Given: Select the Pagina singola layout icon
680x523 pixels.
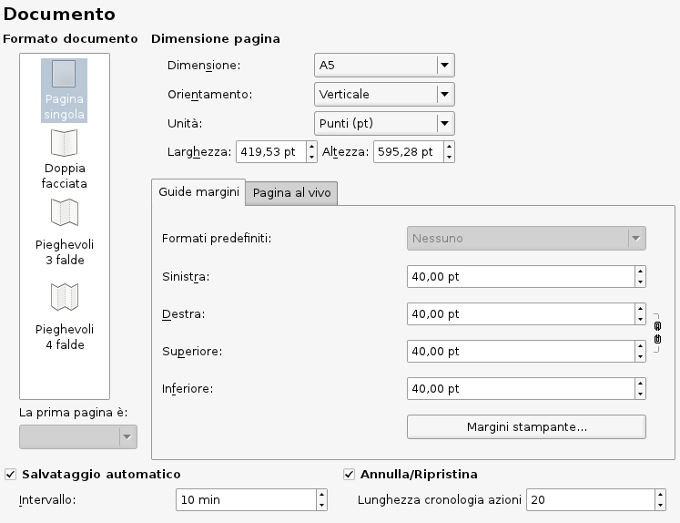Looking at the screenshot, I should [x=64, y=74].
